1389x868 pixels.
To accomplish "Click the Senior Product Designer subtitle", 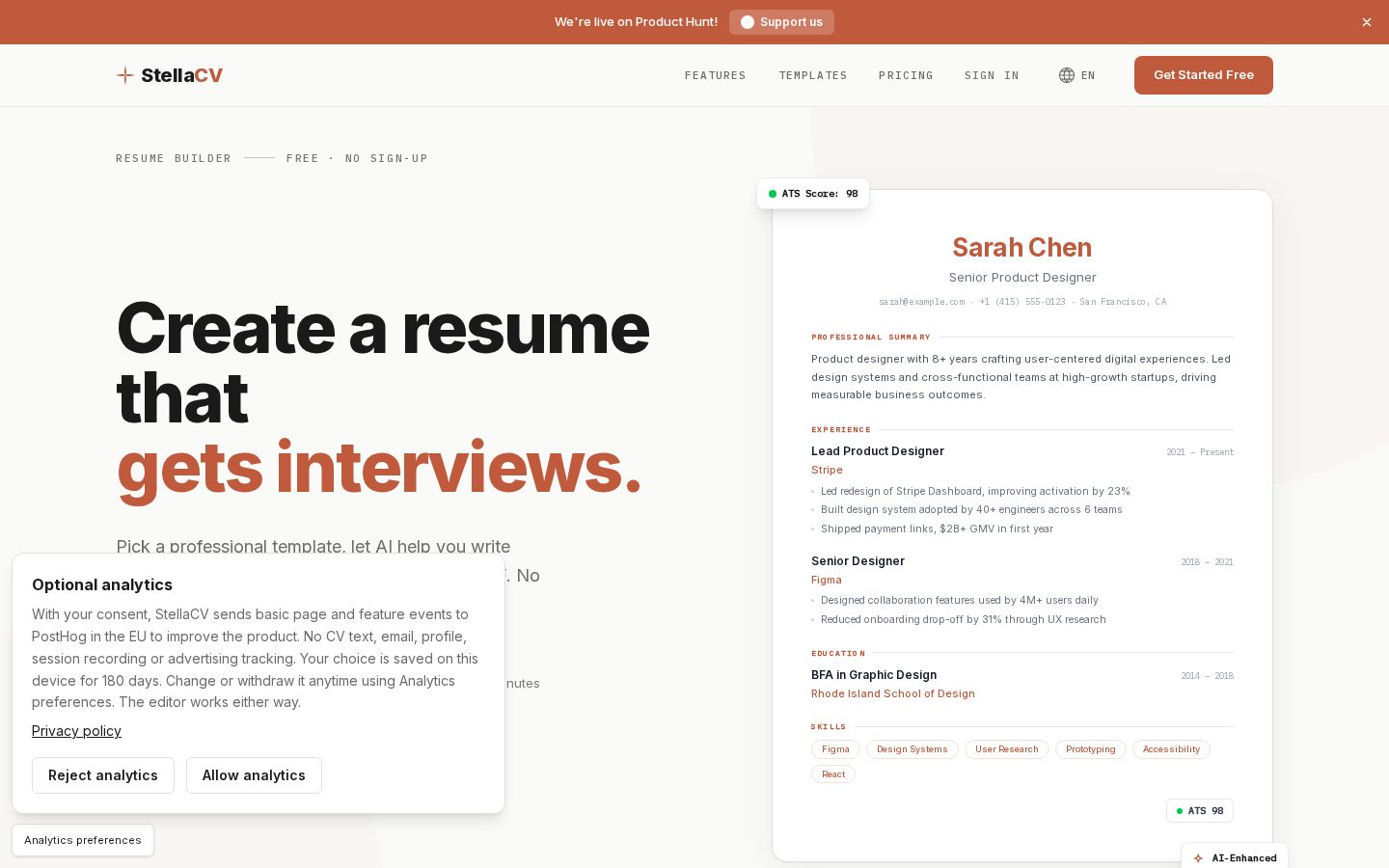I will 1022,278.
